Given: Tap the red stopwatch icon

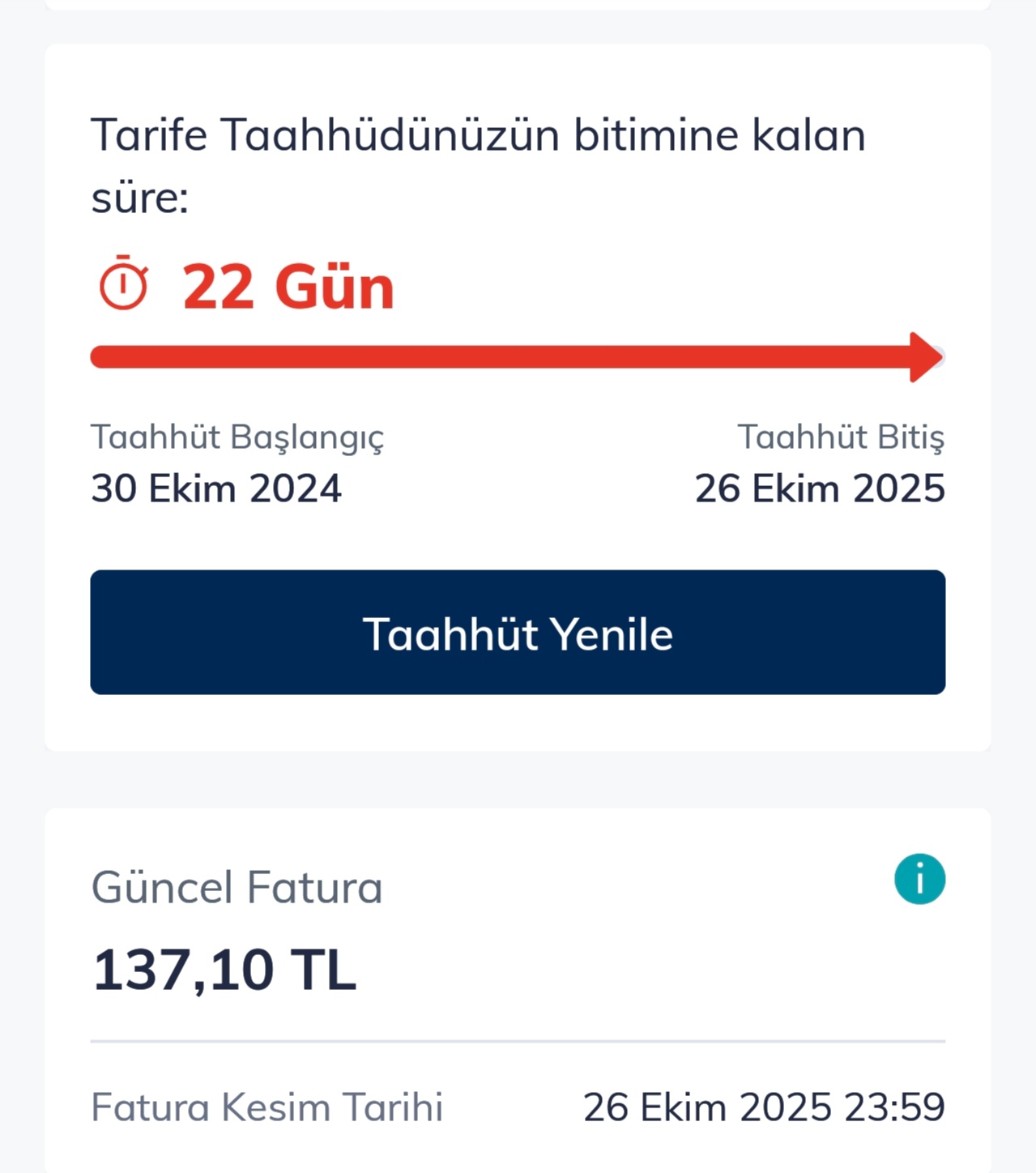Looking at the screenshot, I should pos(123,284).
